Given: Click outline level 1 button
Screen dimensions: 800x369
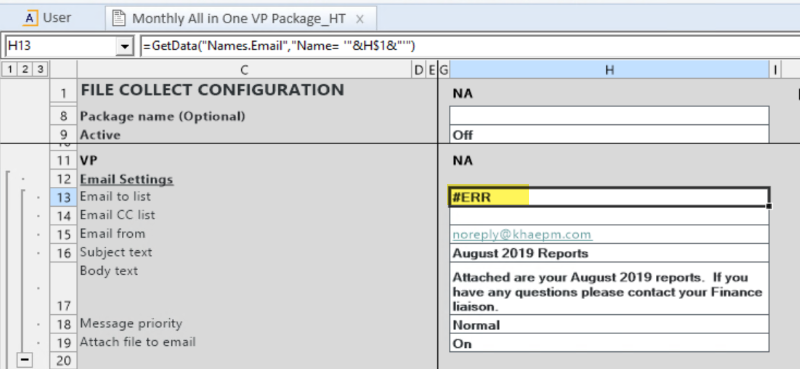Looking at the screenshot, I should click(x=10, y=69).
